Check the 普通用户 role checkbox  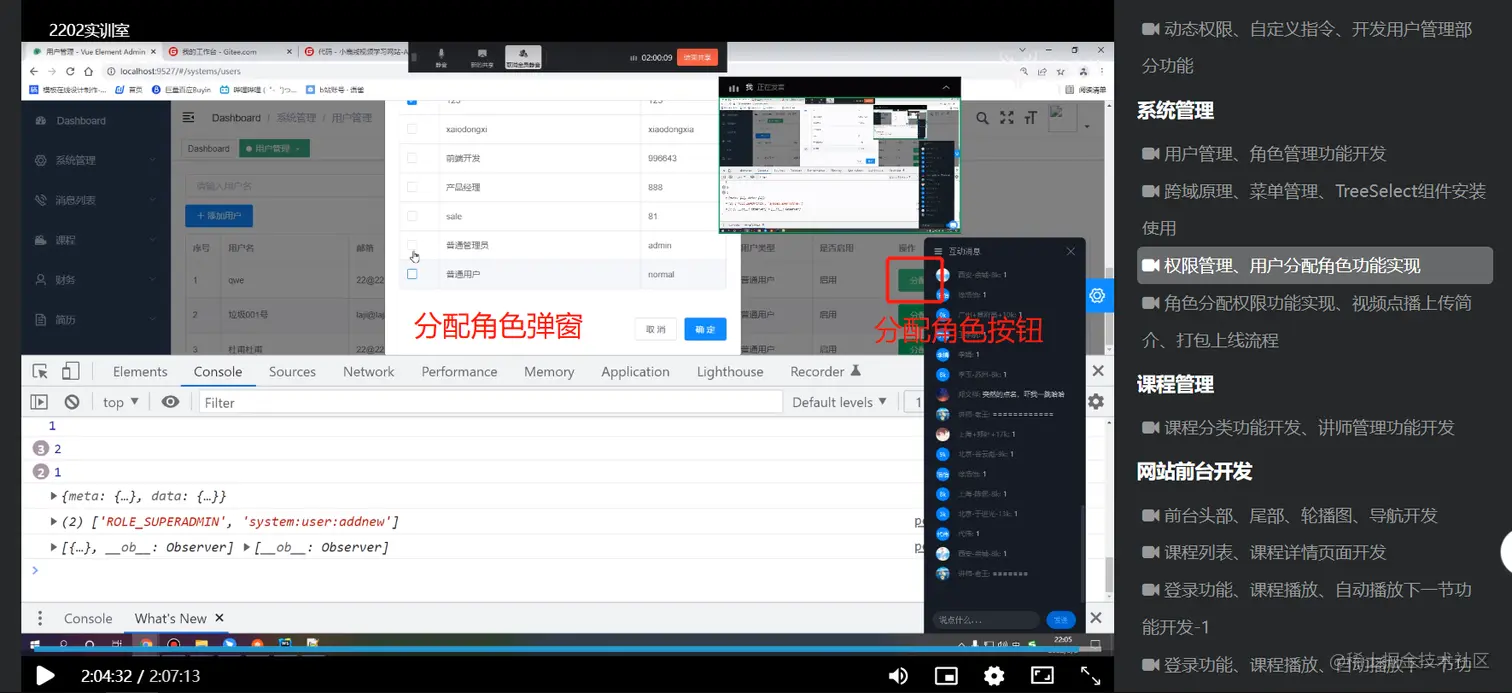point(412,274)
